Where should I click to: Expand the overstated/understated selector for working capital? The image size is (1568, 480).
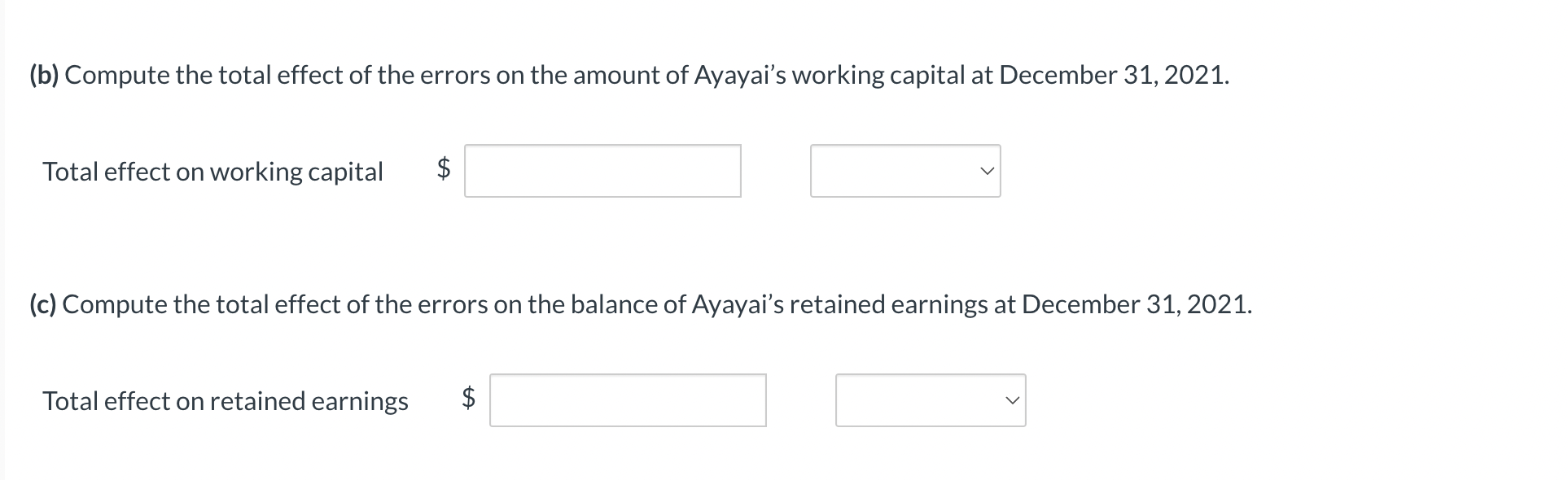point(904,171)
